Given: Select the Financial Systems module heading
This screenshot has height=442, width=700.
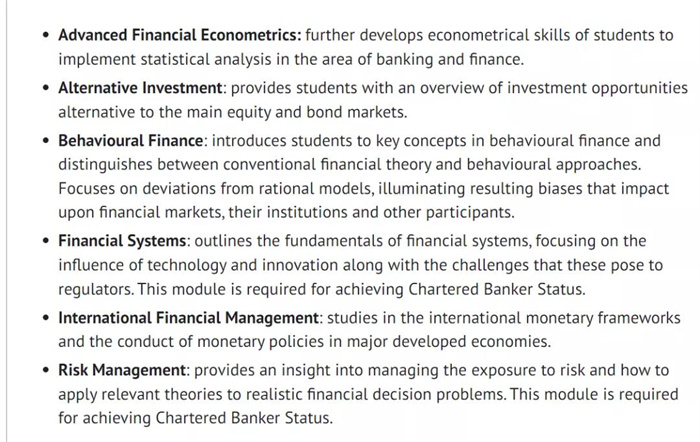Looking at the screenshot, I should pyautogui.click(x=122, y=241).
